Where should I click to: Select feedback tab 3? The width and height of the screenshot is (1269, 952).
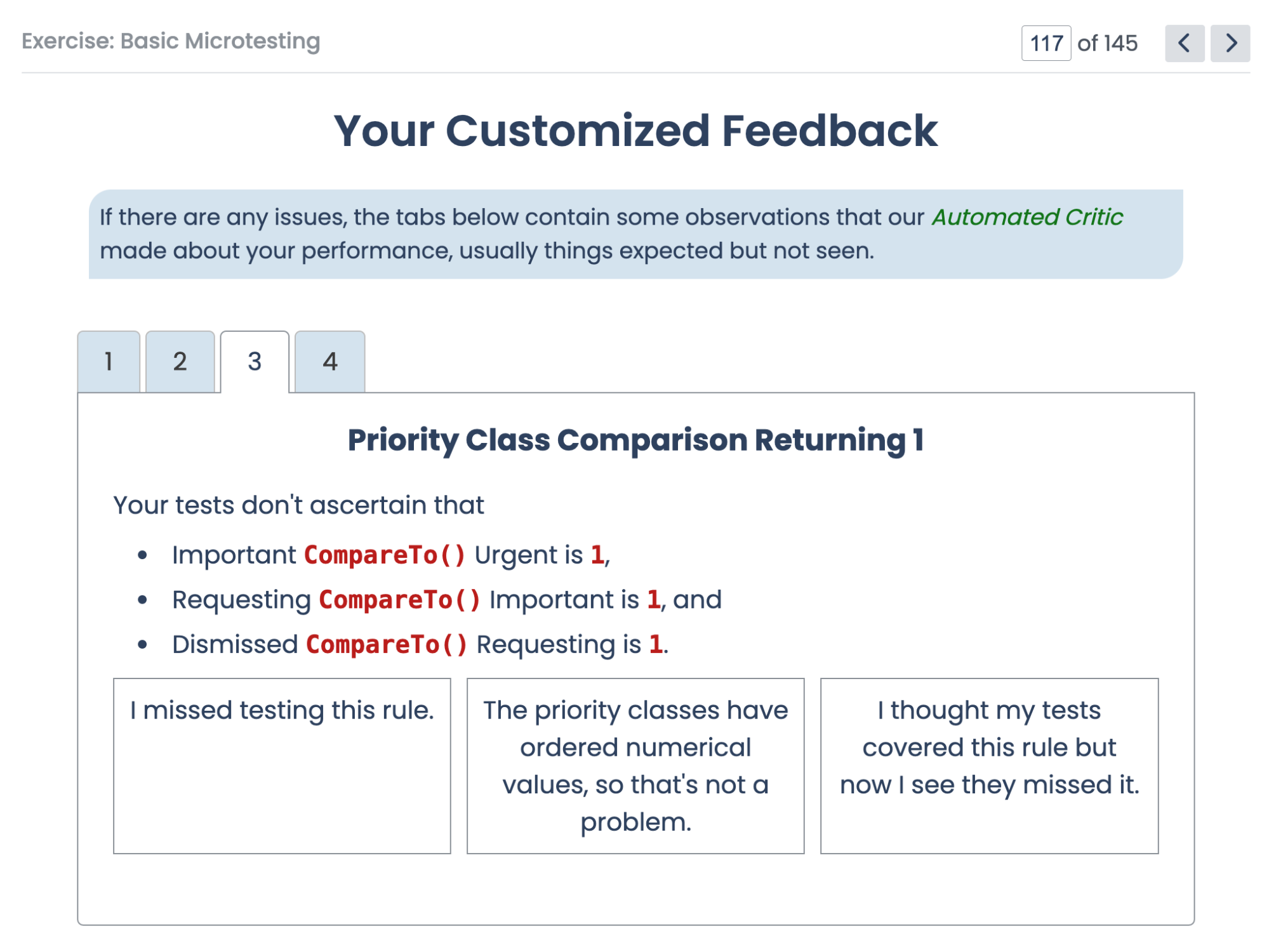(x=255, y=361)
